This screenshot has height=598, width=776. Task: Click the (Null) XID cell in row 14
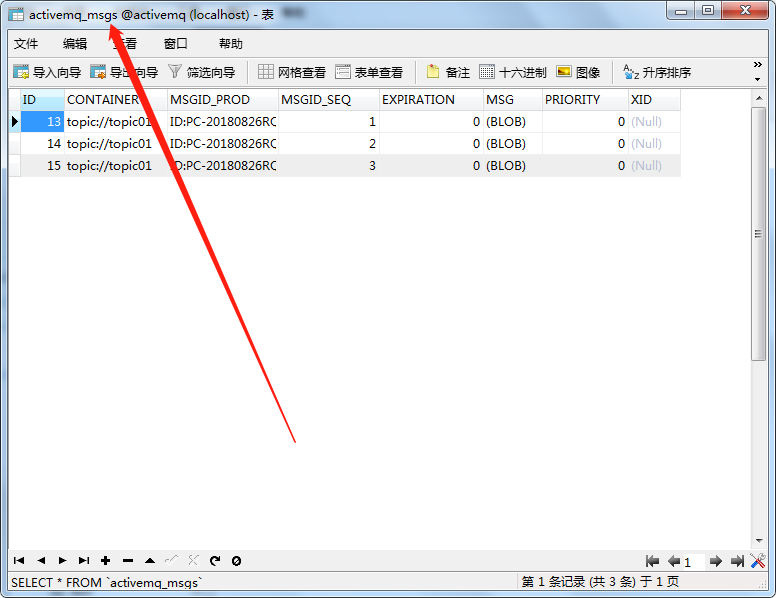tap(655, 144)
